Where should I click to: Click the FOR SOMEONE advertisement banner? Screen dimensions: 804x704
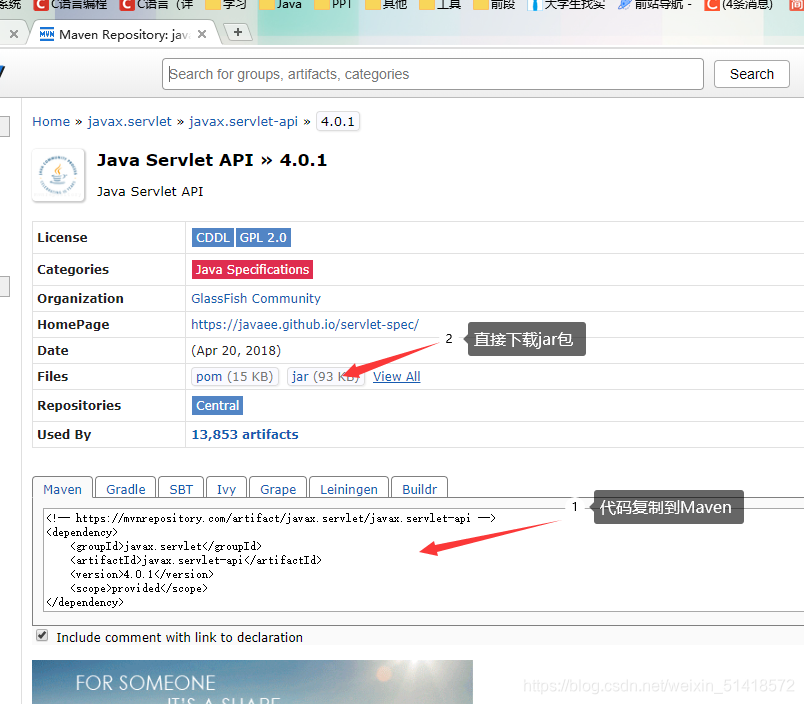pos(252,681)
